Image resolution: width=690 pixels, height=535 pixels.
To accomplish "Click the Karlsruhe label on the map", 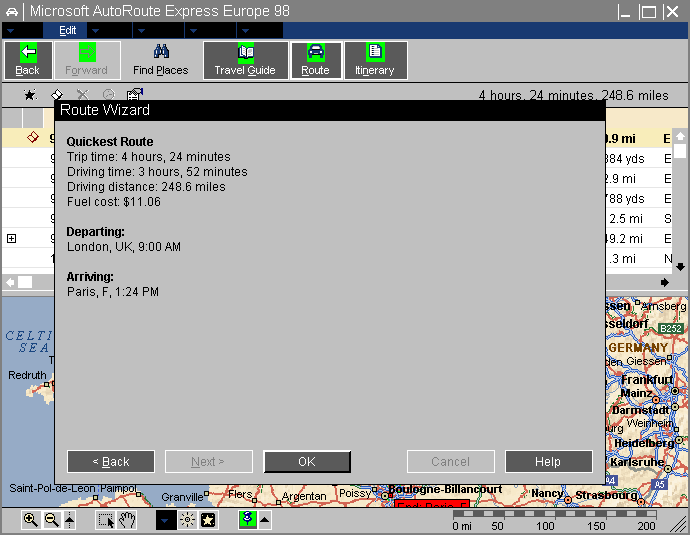I will (637, 462).
